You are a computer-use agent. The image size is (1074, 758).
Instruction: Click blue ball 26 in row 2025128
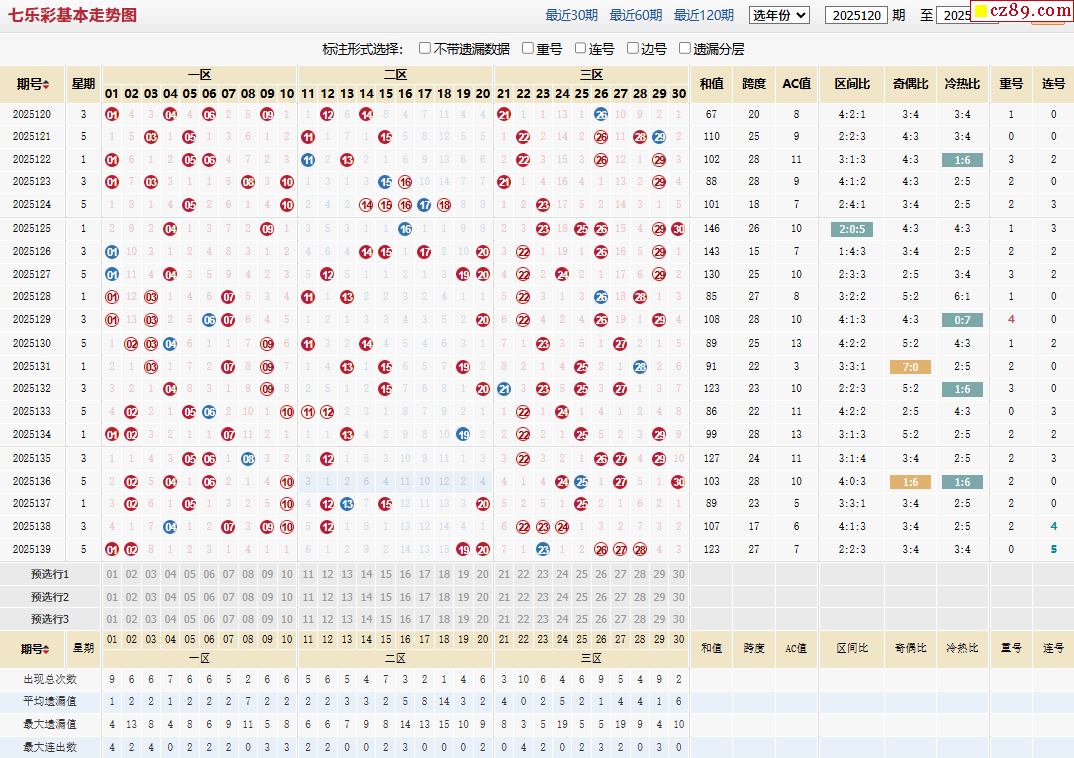click(601, 296)
